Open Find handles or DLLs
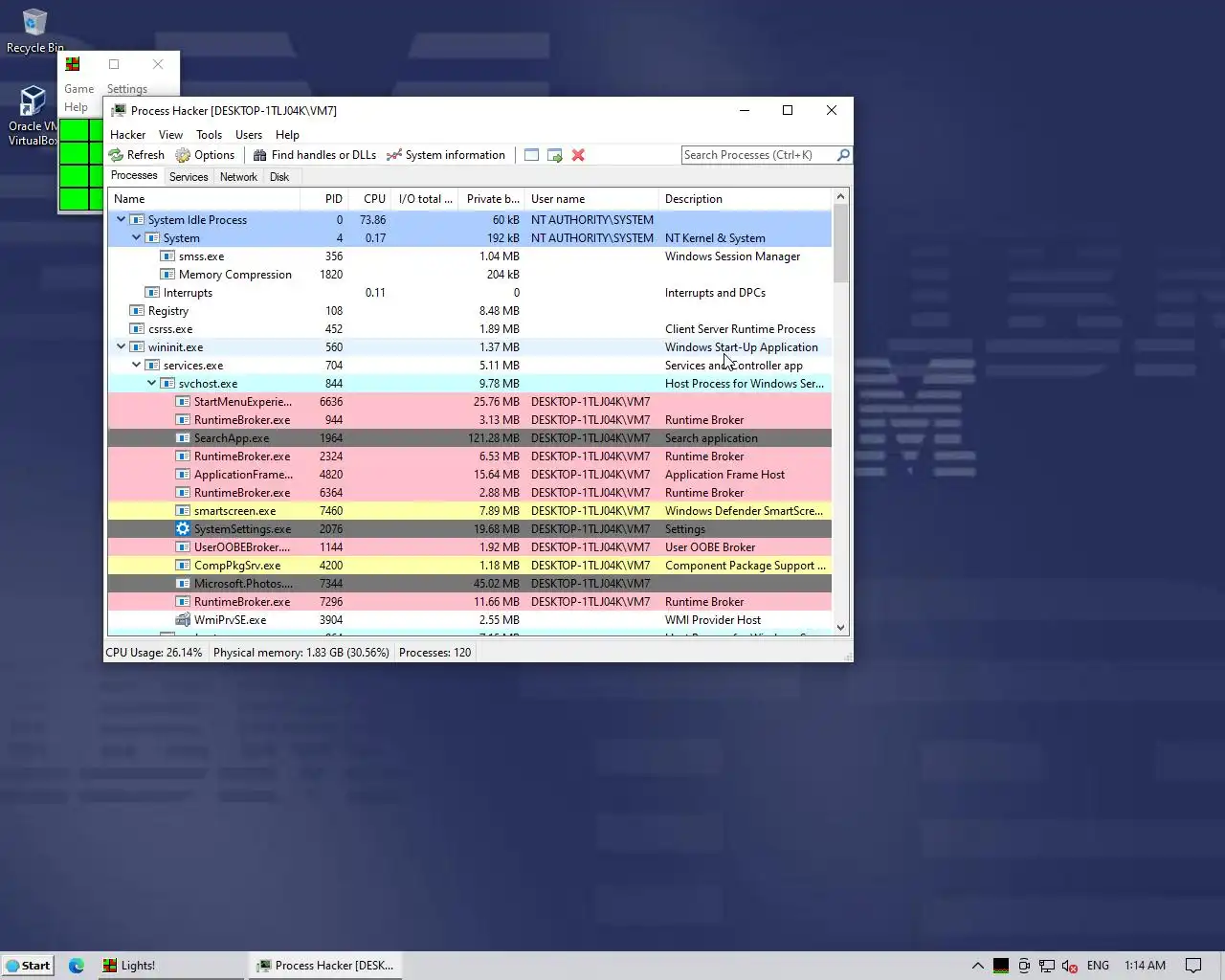The width and height of the screenshot is (1225, 980). click(x=315, y=155)
